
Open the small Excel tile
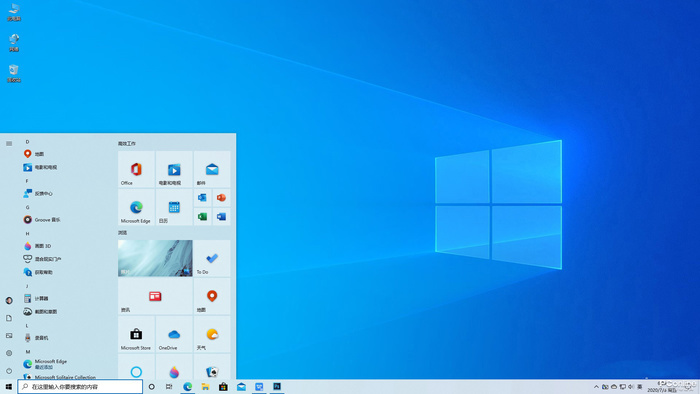pyautogui.click(x=203, y=216)
